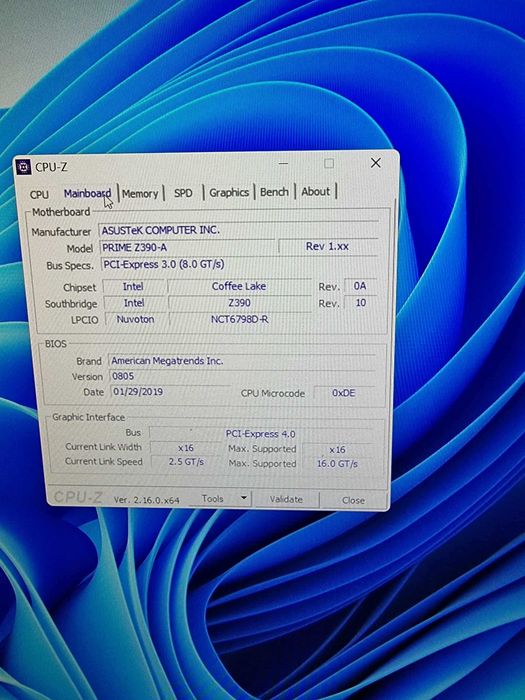This screenshot has width=525, height=700.
Task: Click the Tools button
Action: (212, 499)
